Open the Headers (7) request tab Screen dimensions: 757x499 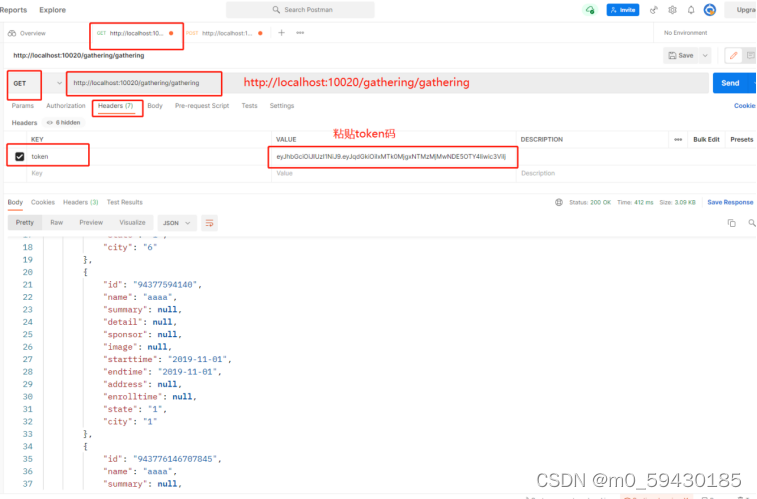115,106
